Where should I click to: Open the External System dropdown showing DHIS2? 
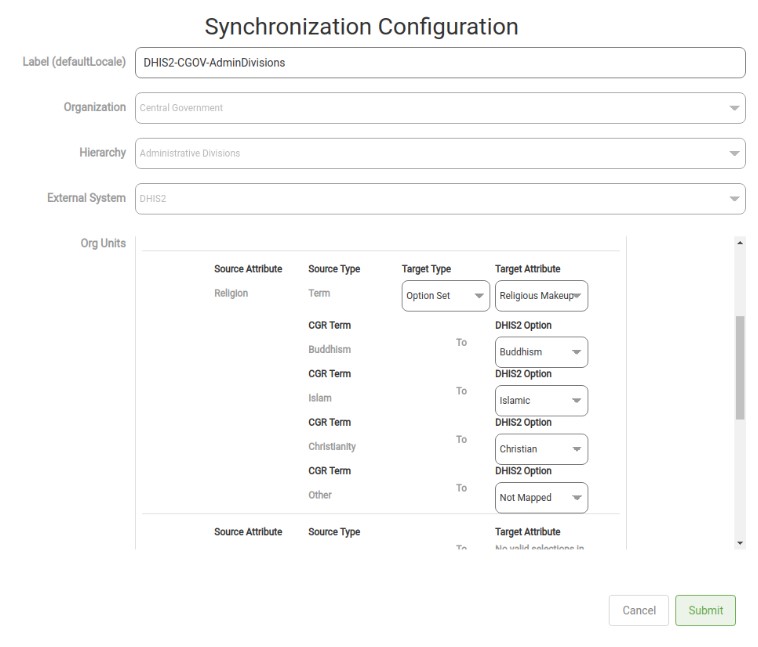[x=440, y=198]
